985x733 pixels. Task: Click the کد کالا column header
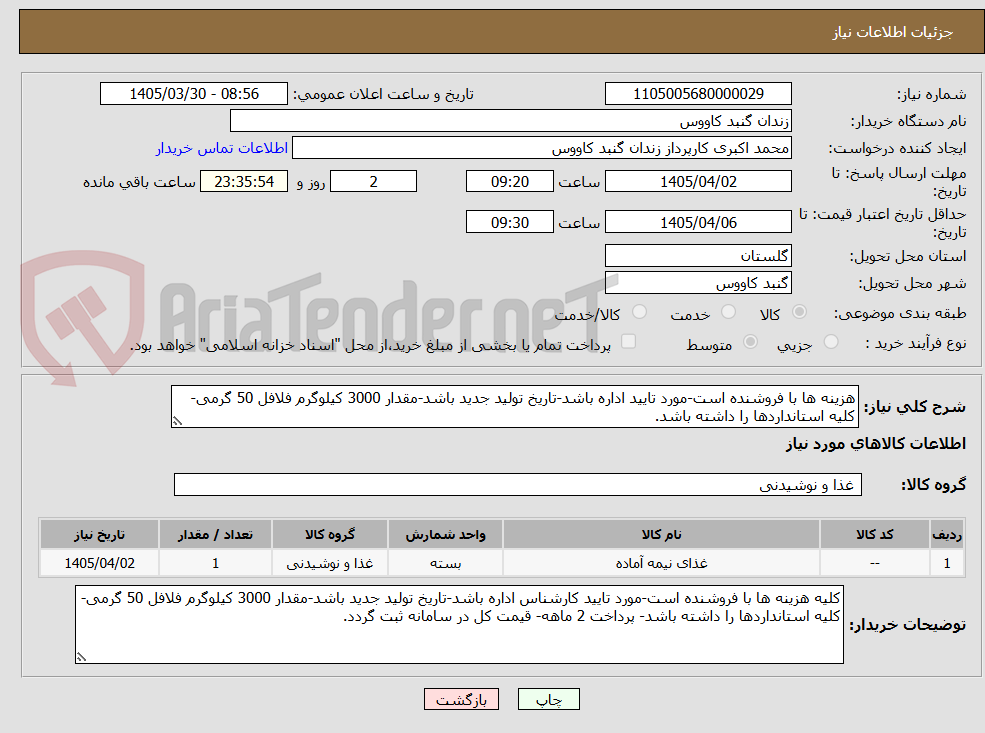(874, 535)
